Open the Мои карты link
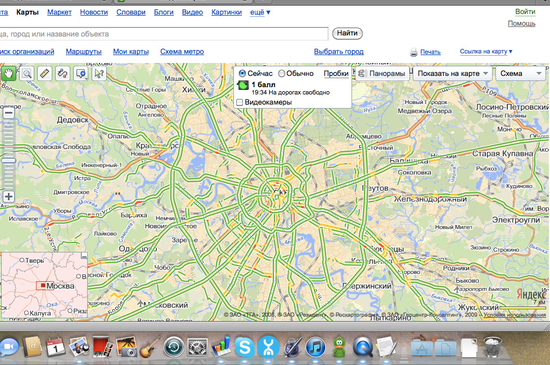Image resolution: width=550 pixels, height=365 pixels. (x=131, y=52)
